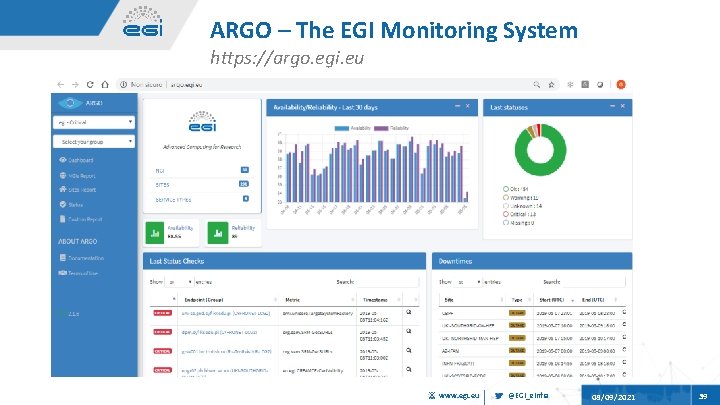Collapse the Availability/Reliability panel
The width and height of the screenshot is (720, 405).
coord(457,107)
